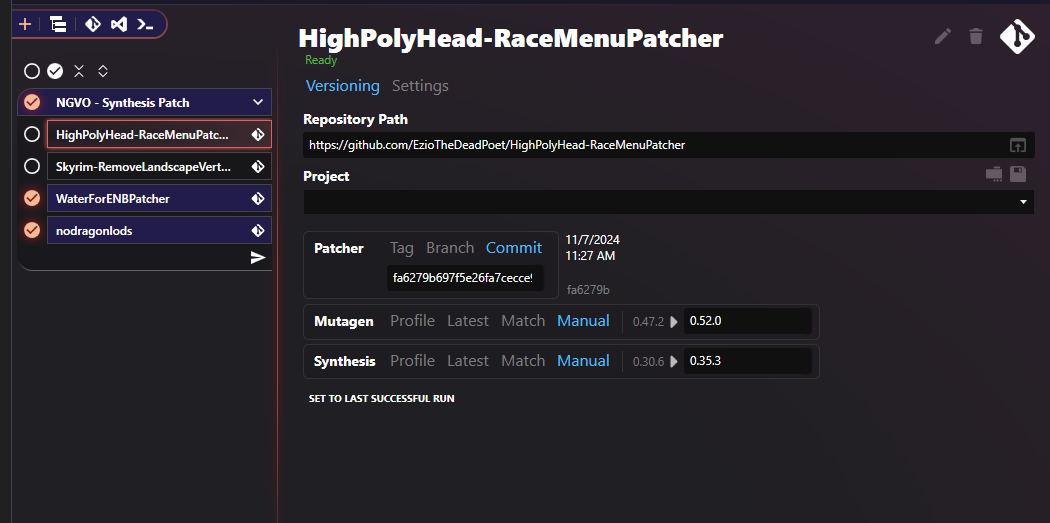1050x523 pixels.
Task: Apply Synthesis 0.30.6 version arrow
Action: tap(674, 362)
